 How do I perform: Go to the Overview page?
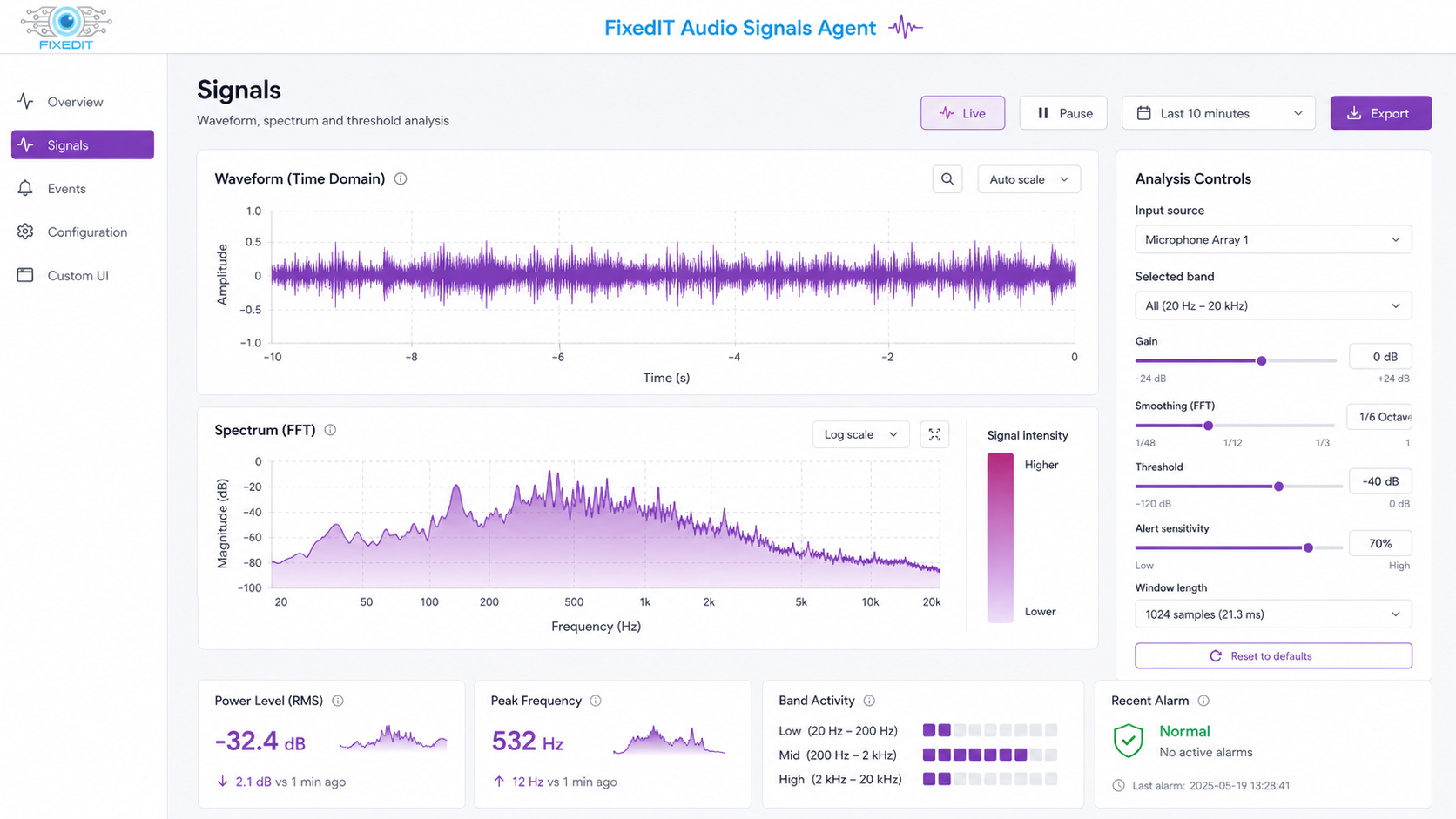click(83, 101)
